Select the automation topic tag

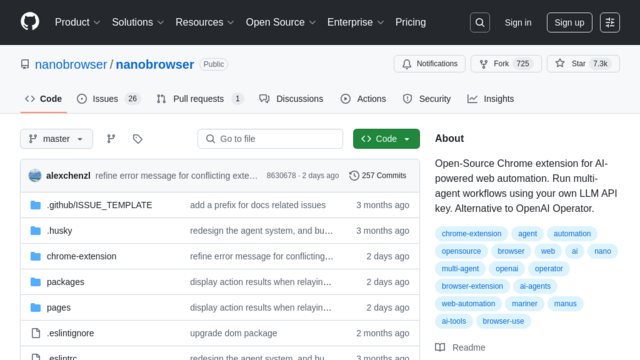(x=572, y=233)
